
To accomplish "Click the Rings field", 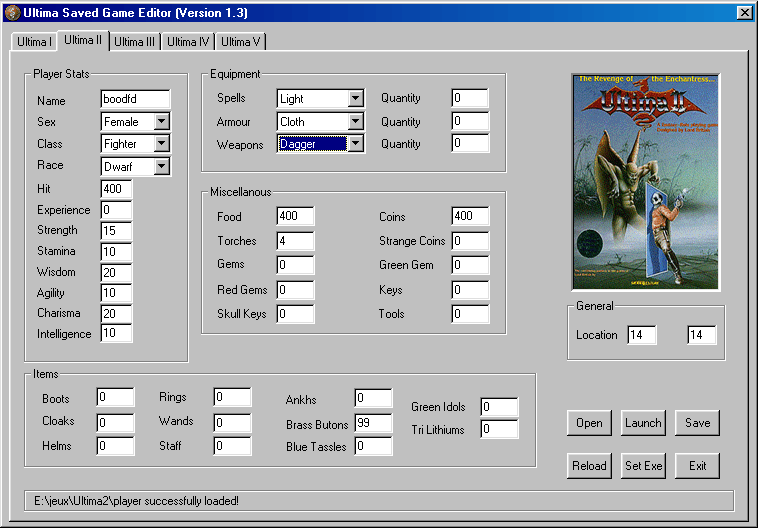I will [233, 397].
